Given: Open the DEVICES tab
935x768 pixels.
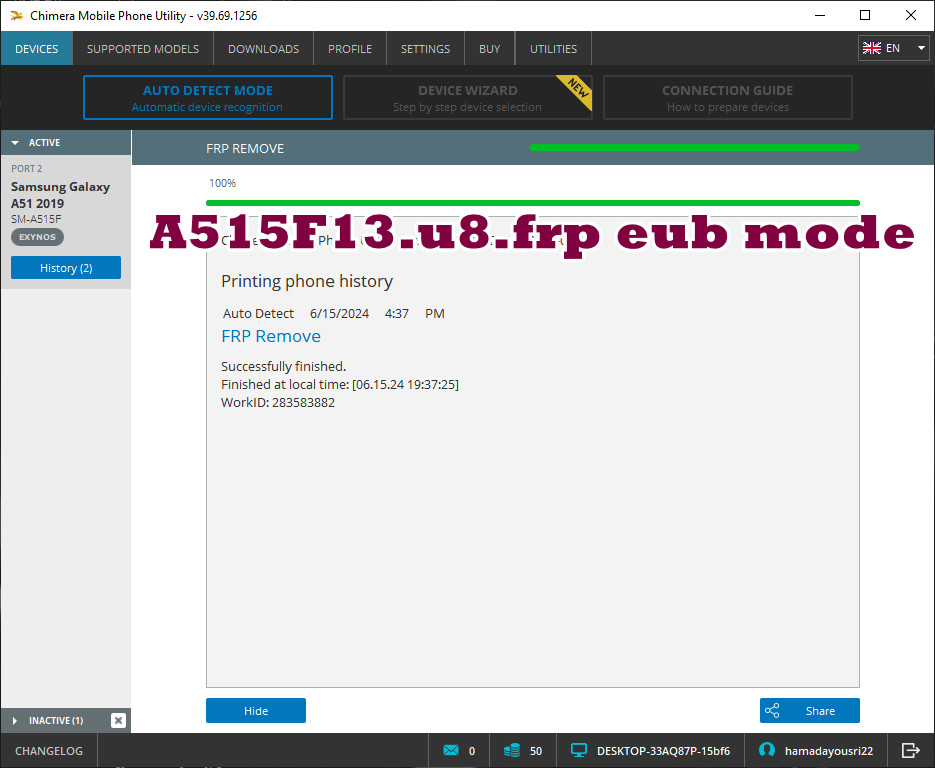Looking at the screenshot, I should click(x=36, y=48).
